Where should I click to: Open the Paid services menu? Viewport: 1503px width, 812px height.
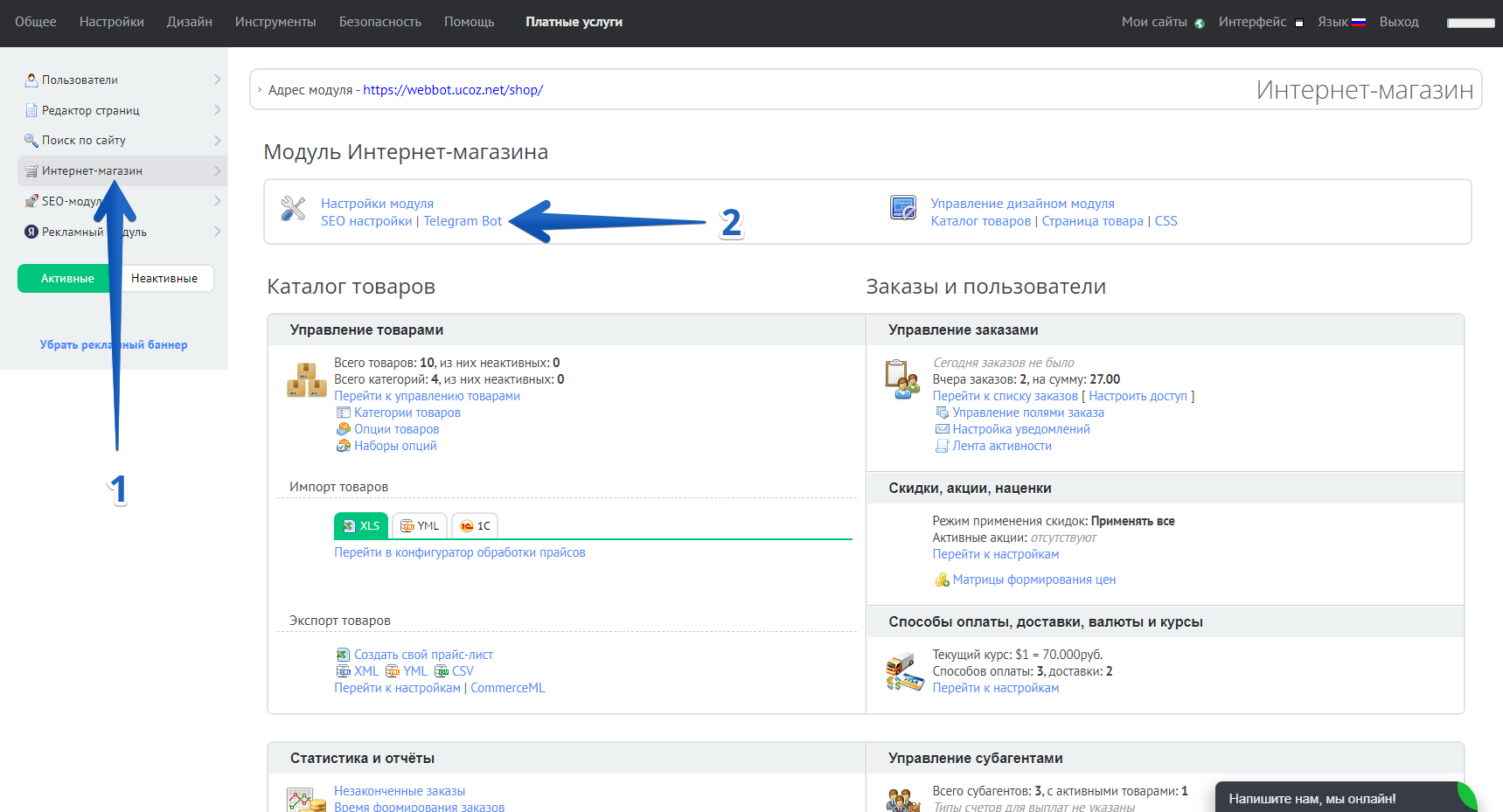point(574,22)
